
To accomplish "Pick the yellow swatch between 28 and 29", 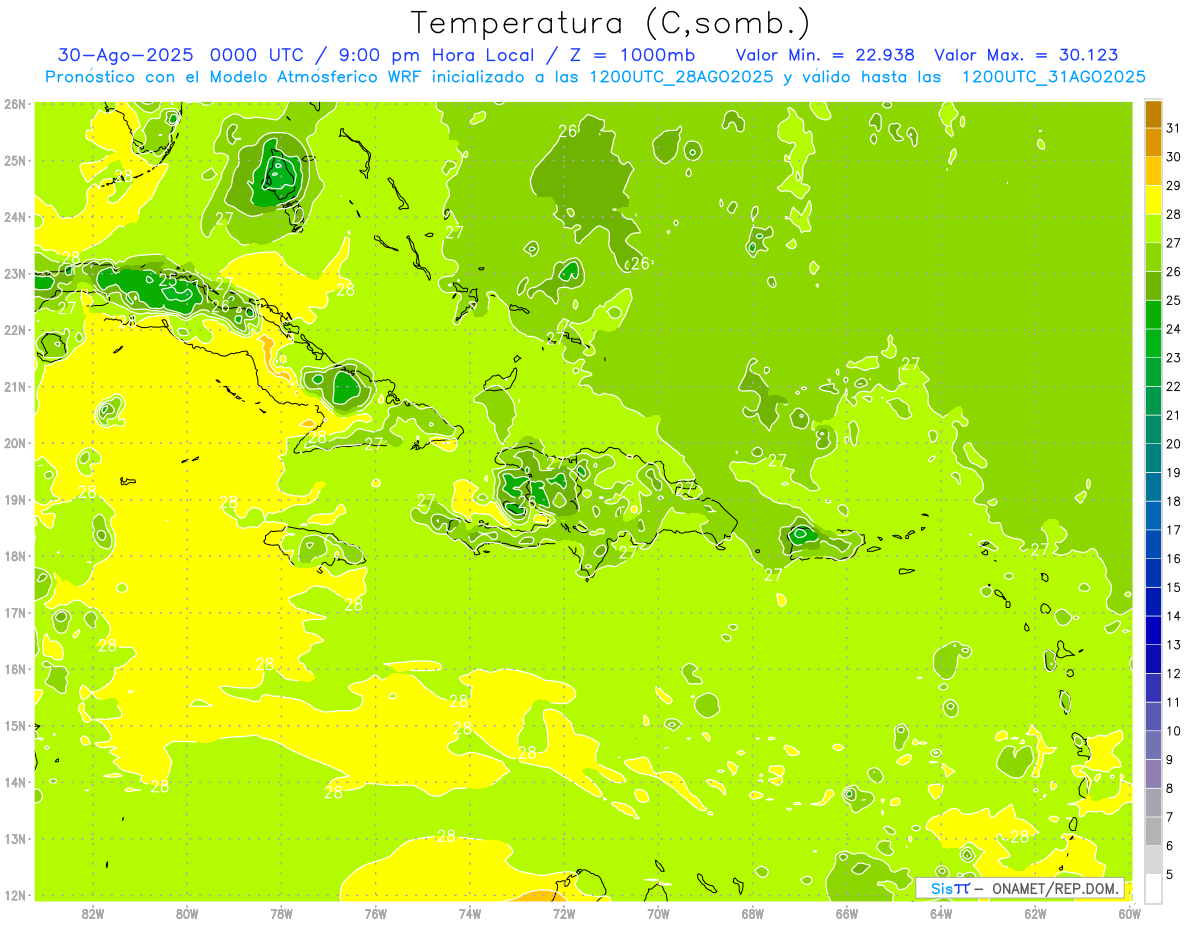I will 1153,200.
